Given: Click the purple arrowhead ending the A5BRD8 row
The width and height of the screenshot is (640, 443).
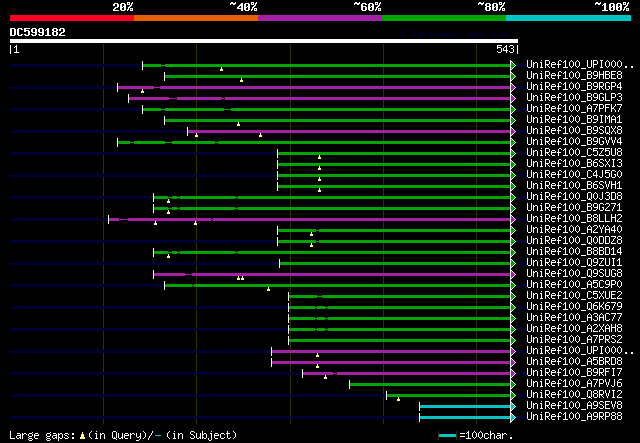Looking at the screenshot, I should click(x=513, y=363).
